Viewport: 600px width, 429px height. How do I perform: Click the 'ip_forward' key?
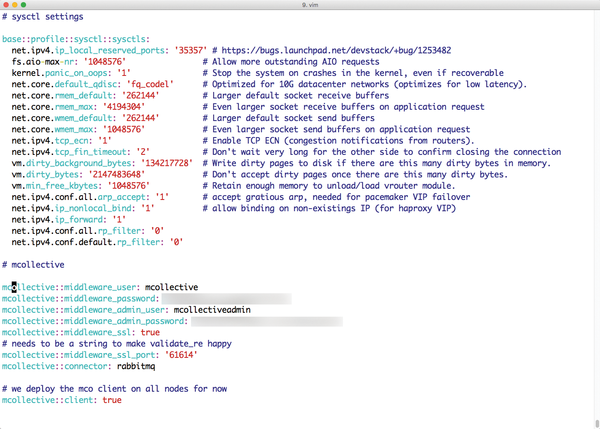81,220
